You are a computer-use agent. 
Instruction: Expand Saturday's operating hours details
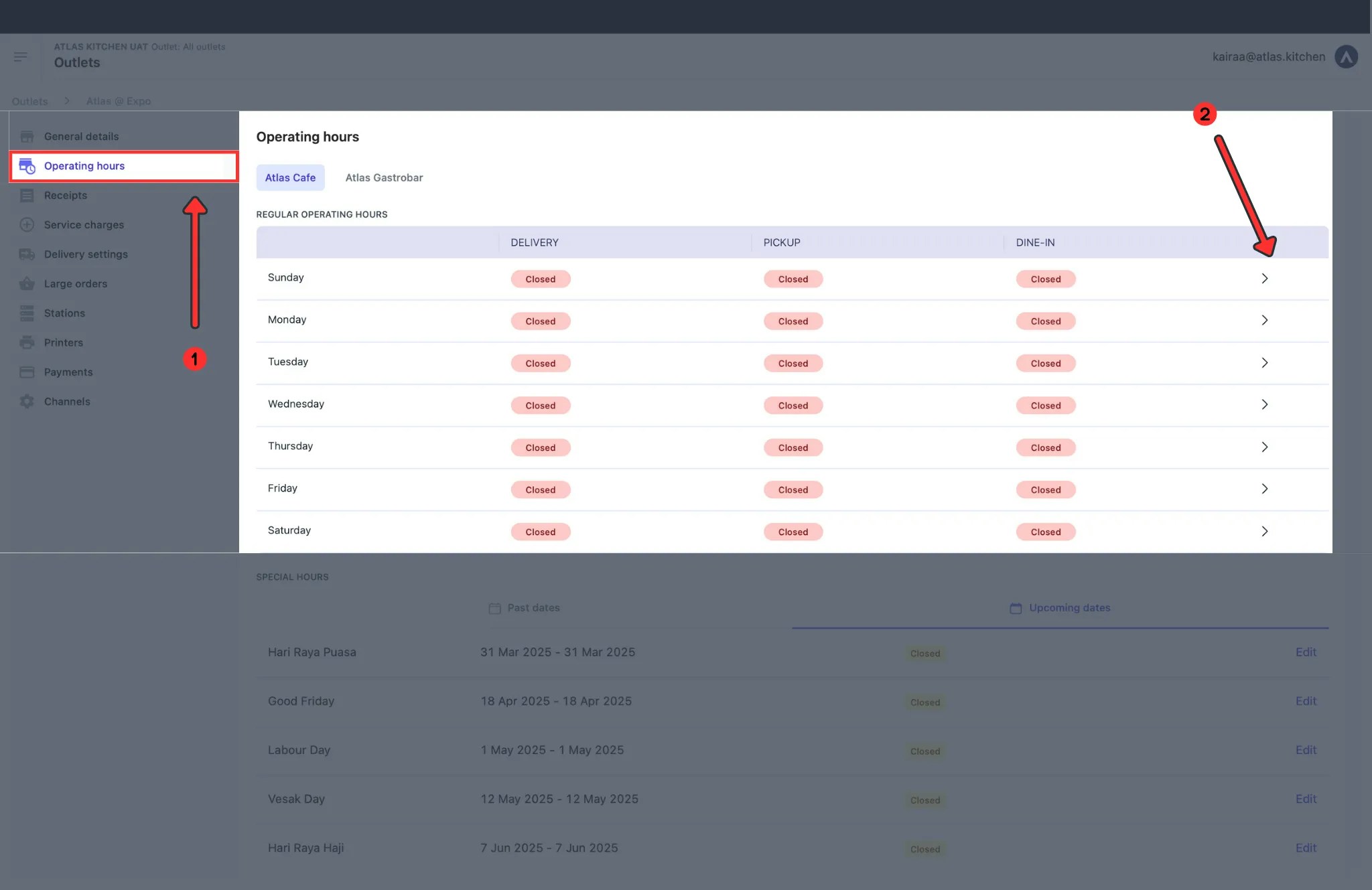[x=1265, y=531]
